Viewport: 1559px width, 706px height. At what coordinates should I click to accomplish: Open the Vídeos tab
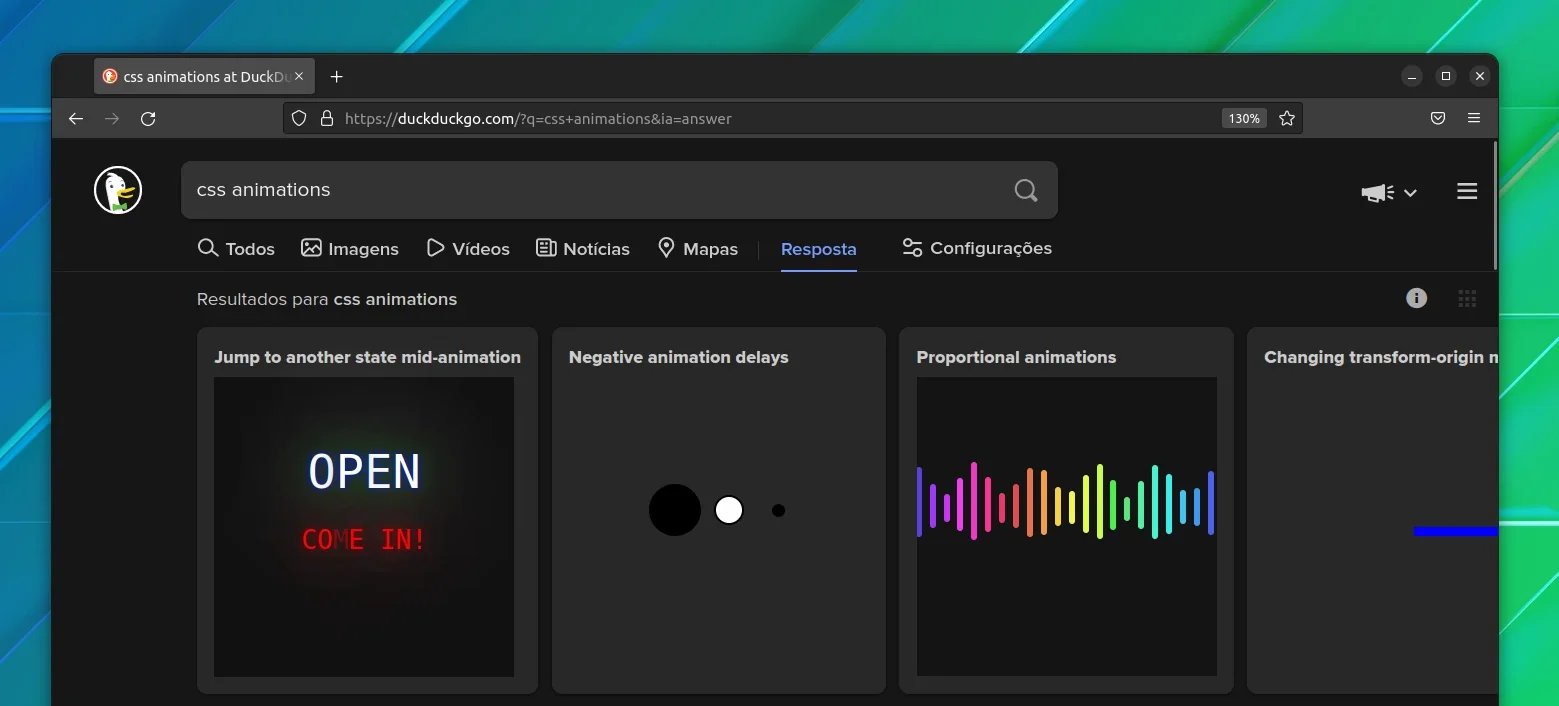click(468, 248)
